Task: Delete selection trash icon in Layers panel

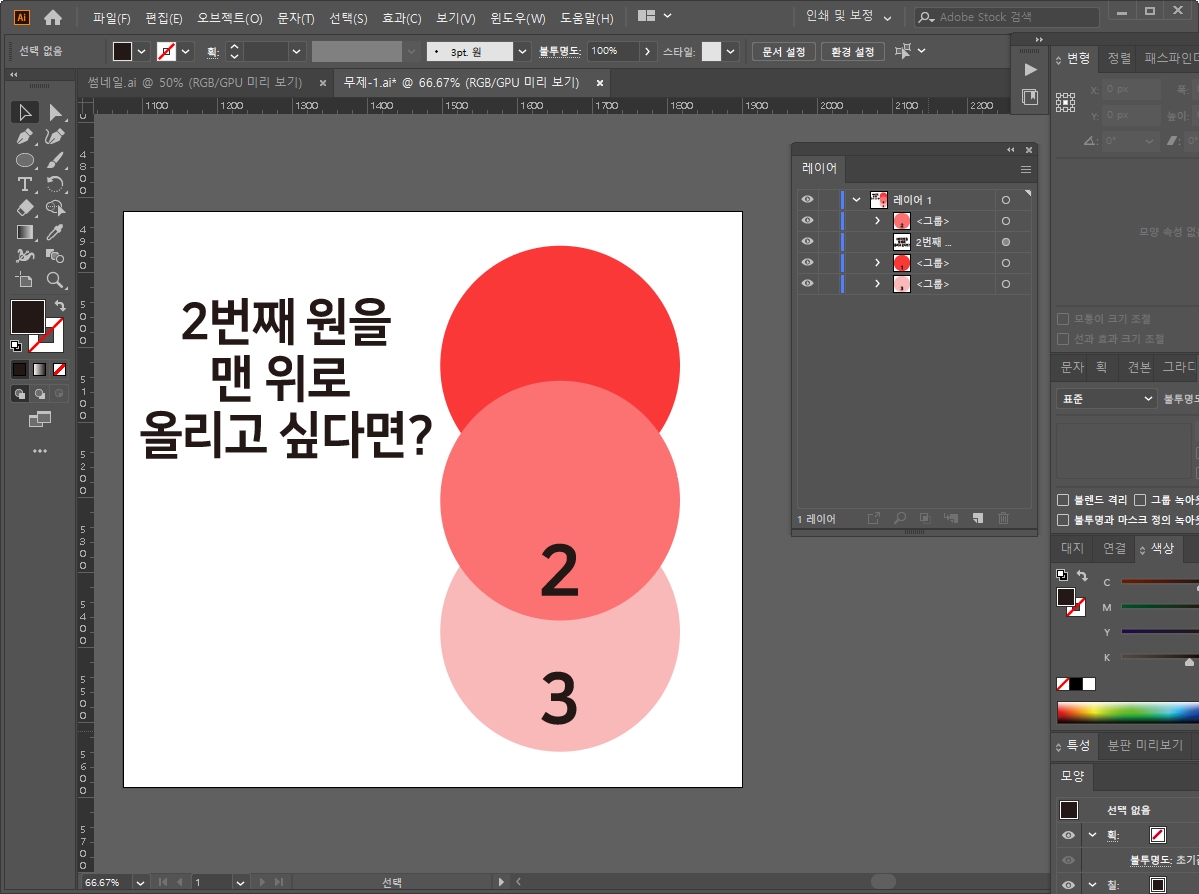Action: [1003, 519]
